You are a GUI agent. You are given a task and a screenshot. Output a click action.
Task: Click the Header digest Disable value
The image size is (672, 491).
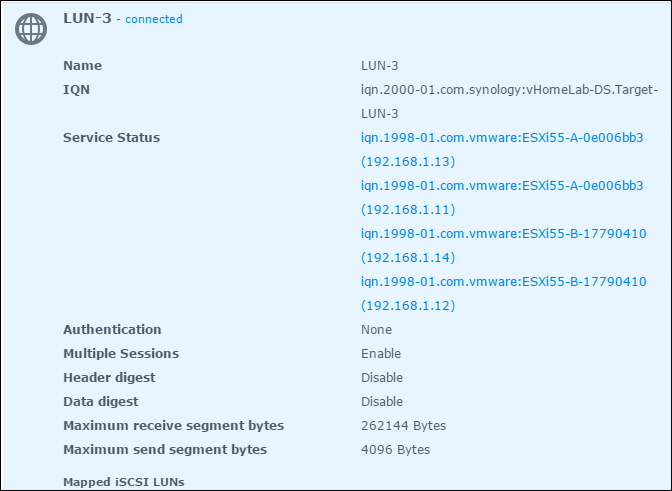[382, 377]
